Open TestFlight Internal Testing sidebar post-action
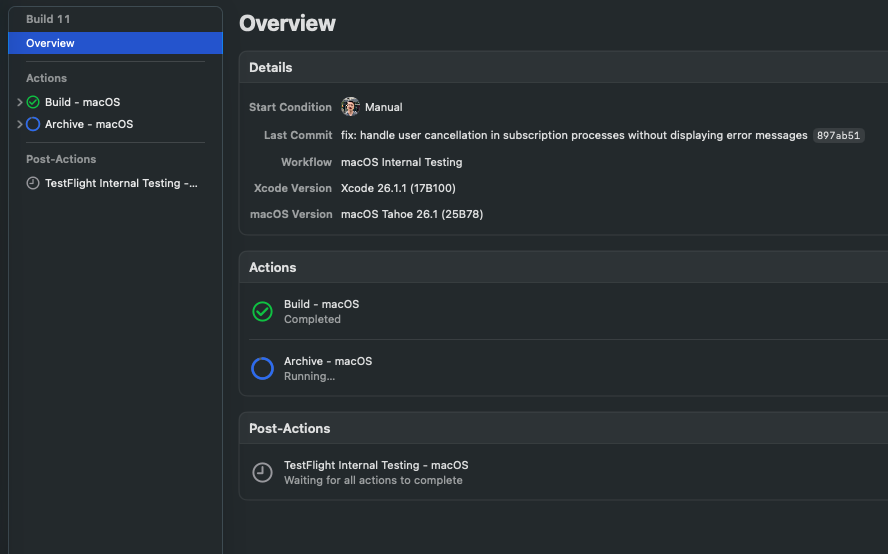The image size is (888, 554). coord(121,183)
